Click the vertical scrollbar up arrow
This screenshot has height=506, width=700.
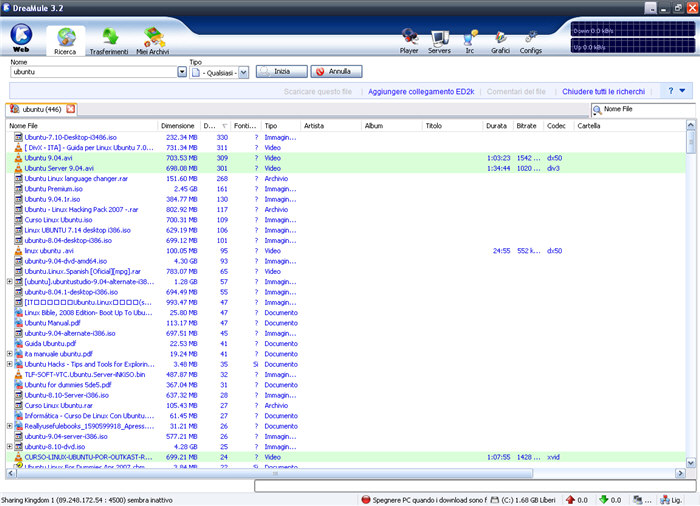(x=690, y=125)
